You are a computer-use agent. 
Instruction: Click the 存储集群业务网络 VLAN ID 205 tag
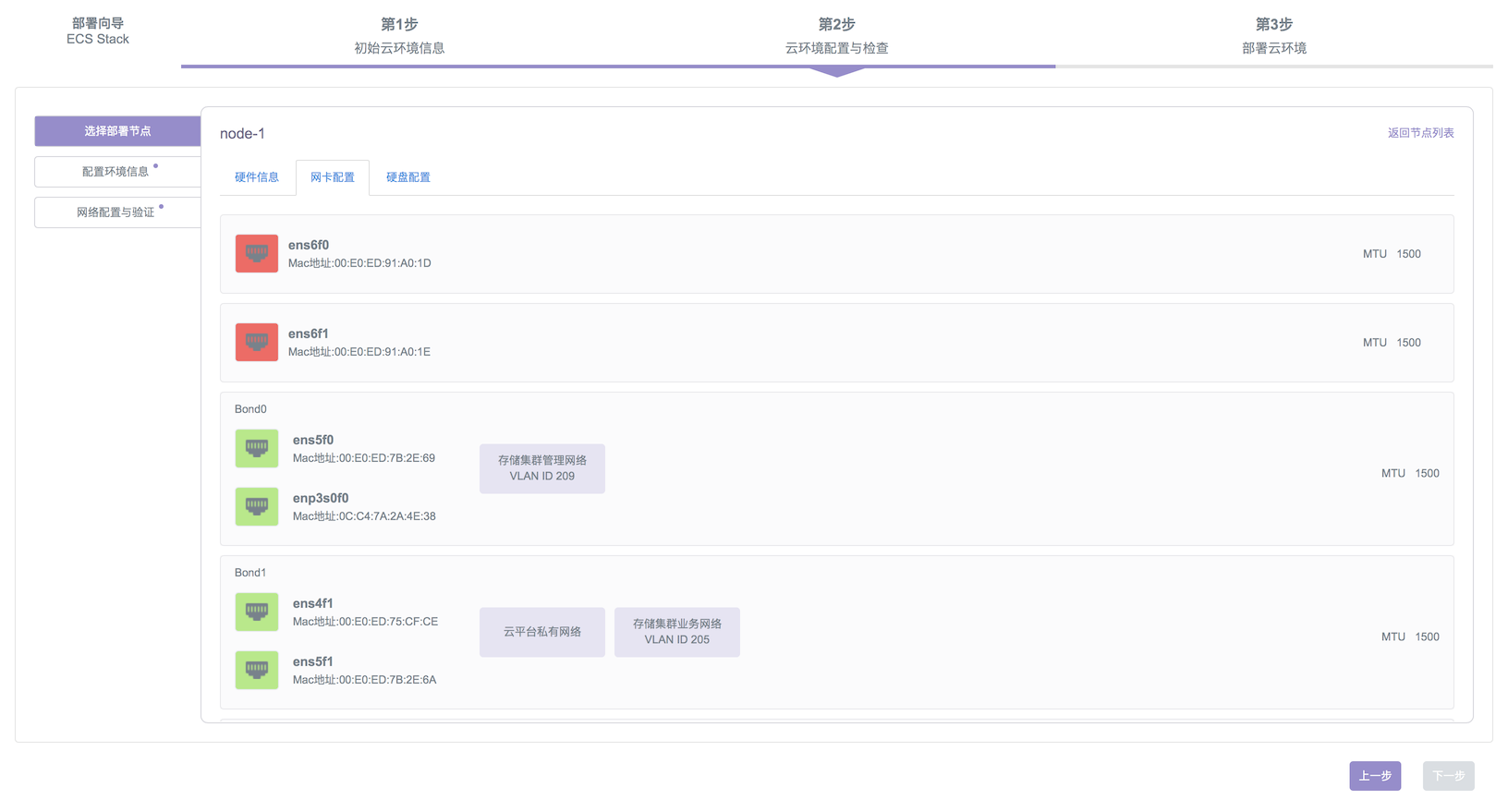click(x=677, y=632)
